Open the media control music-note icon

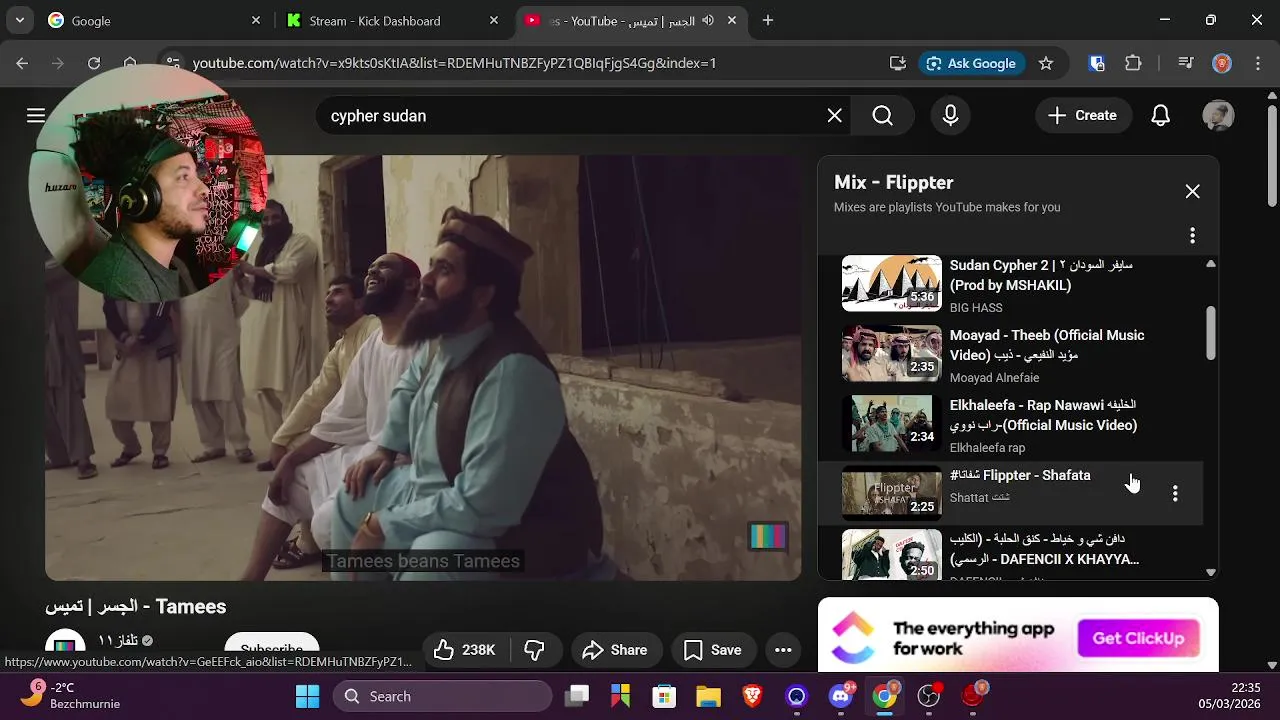[1186, 63]
